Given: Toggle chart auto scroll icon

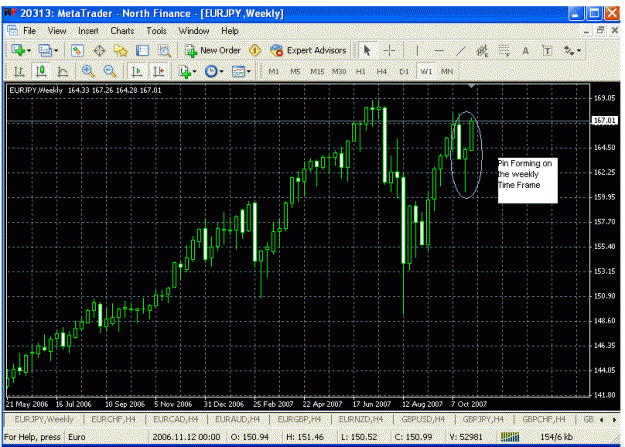Looking at the screenshot, I should click(x=137, y=71).
